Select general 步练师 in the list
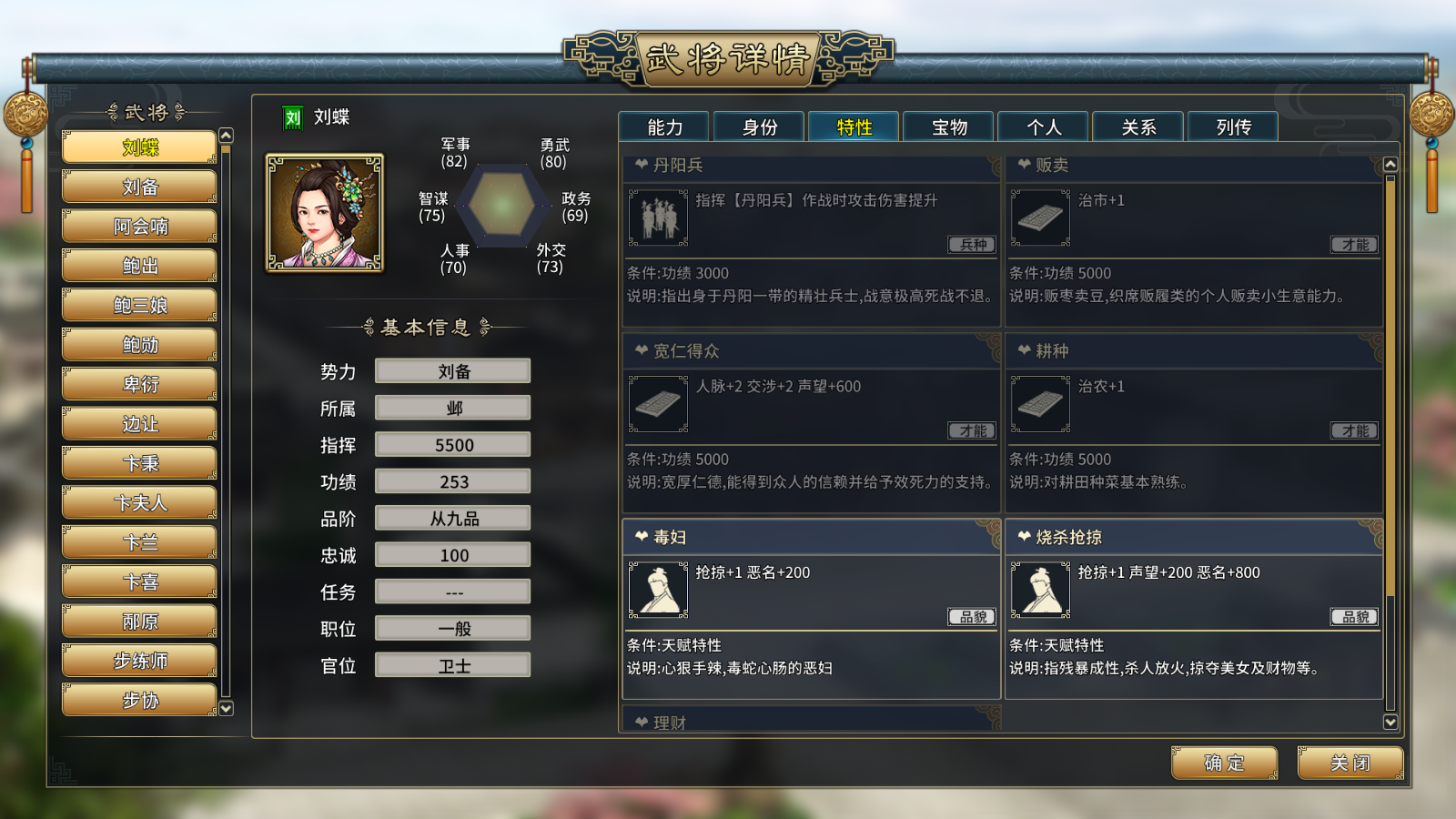Screen dimensions: 1456x819 point(139,661)
